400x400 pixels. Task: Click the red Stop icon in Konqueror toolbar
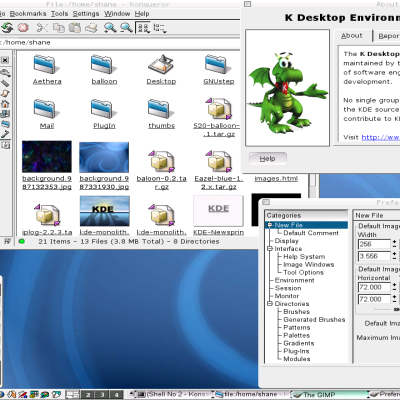click(23, 27)
